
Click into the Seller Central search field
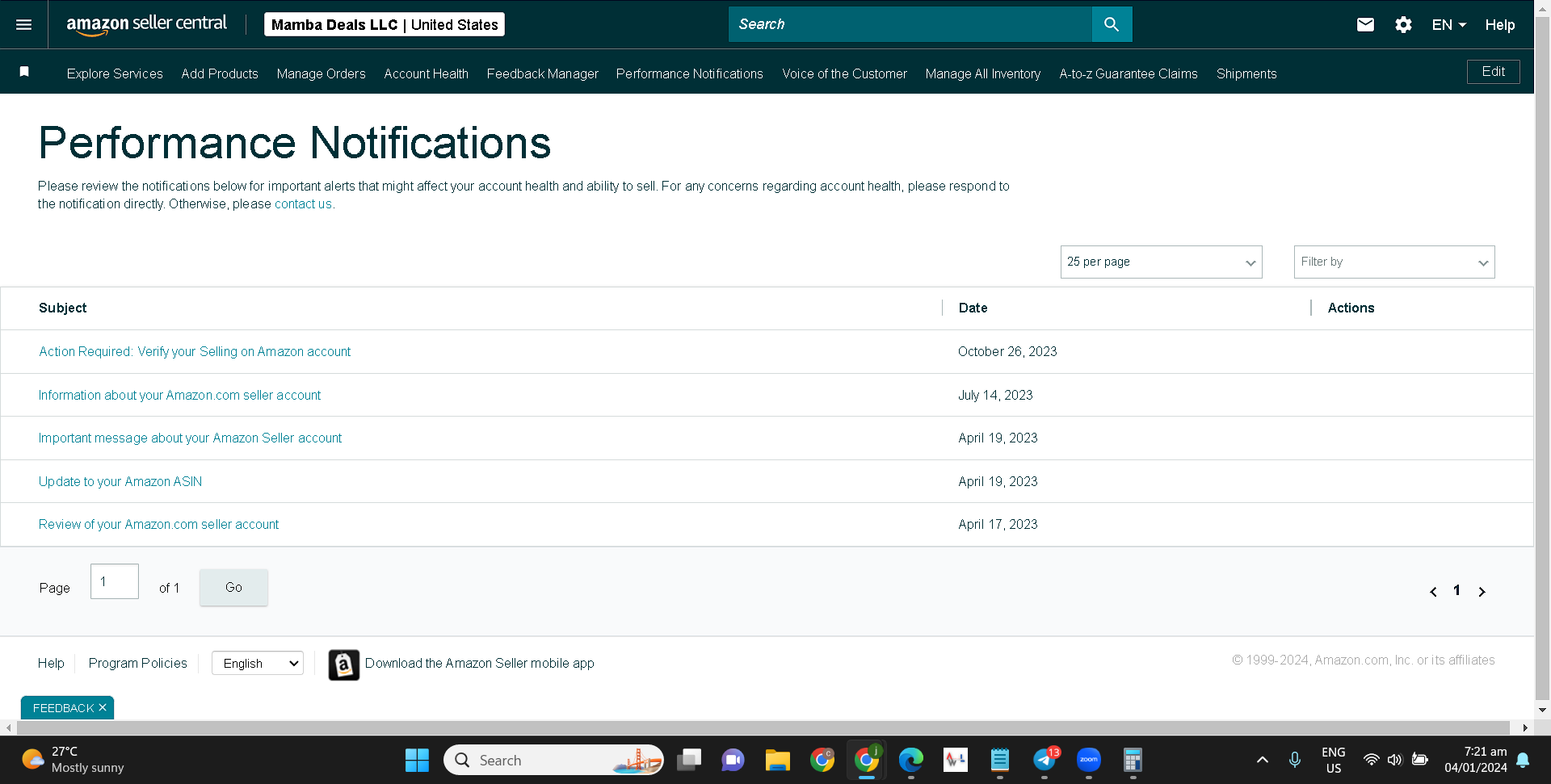910,24
